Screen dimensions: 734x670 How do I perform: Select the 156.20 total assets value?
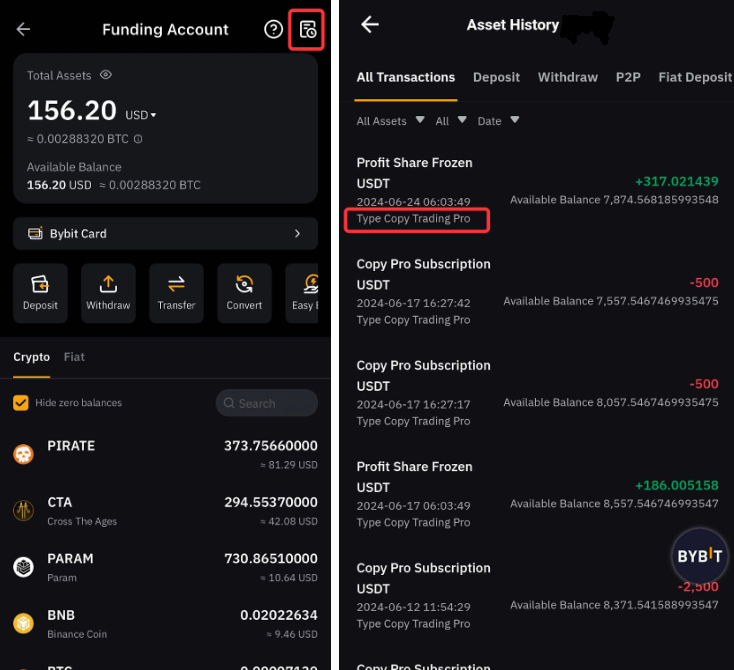pos(72,110)
